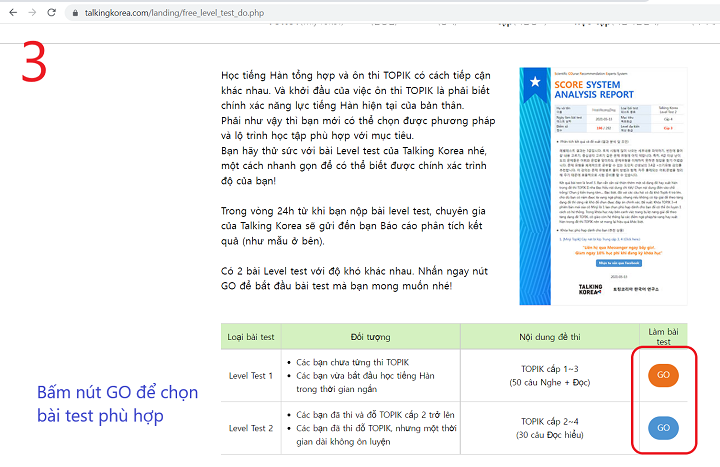Click the "TOPIK cấp 2~4" cell text

pos(550,421)
